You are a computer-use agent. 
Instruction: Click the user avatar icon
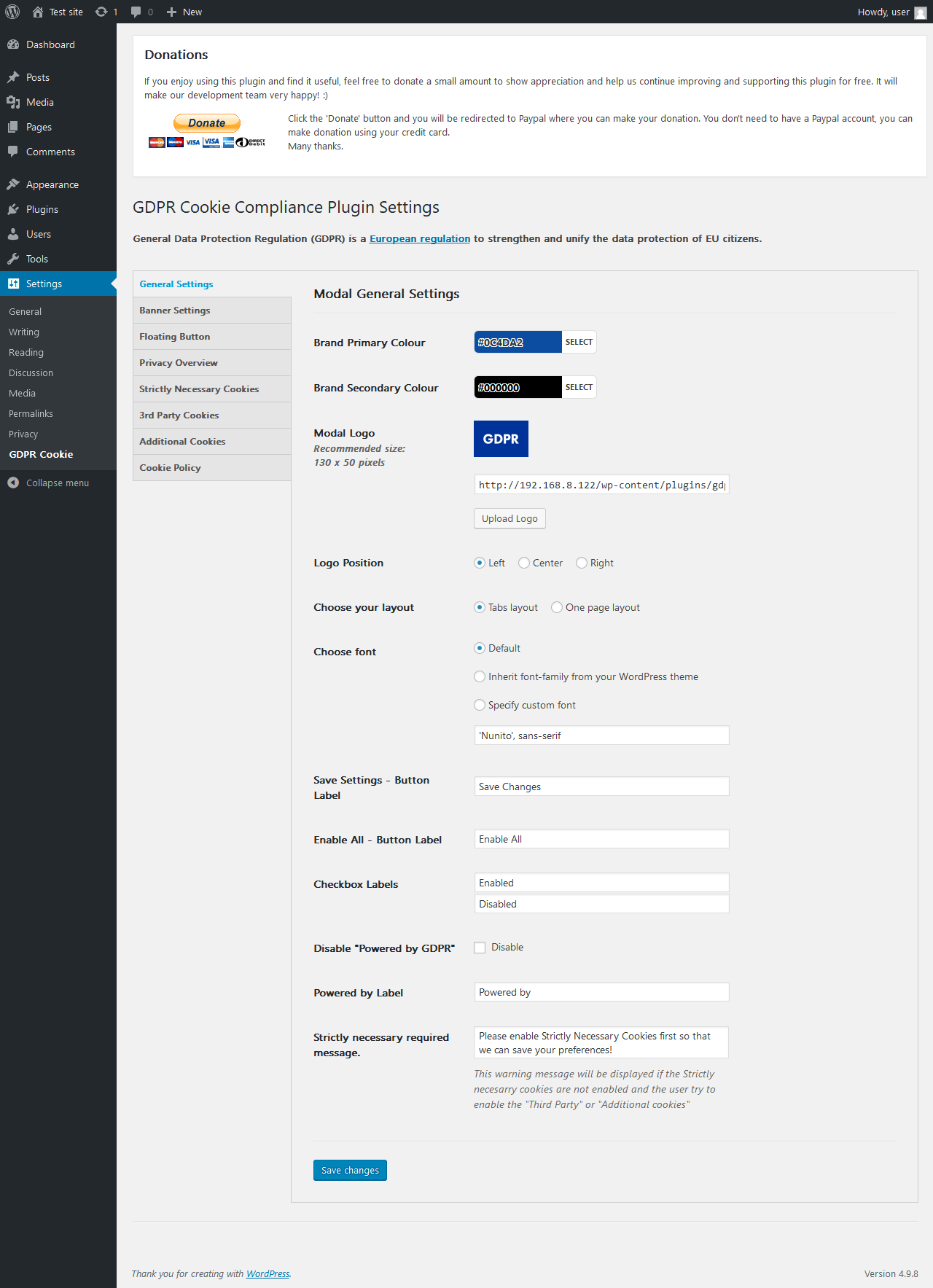click(921, 12)
